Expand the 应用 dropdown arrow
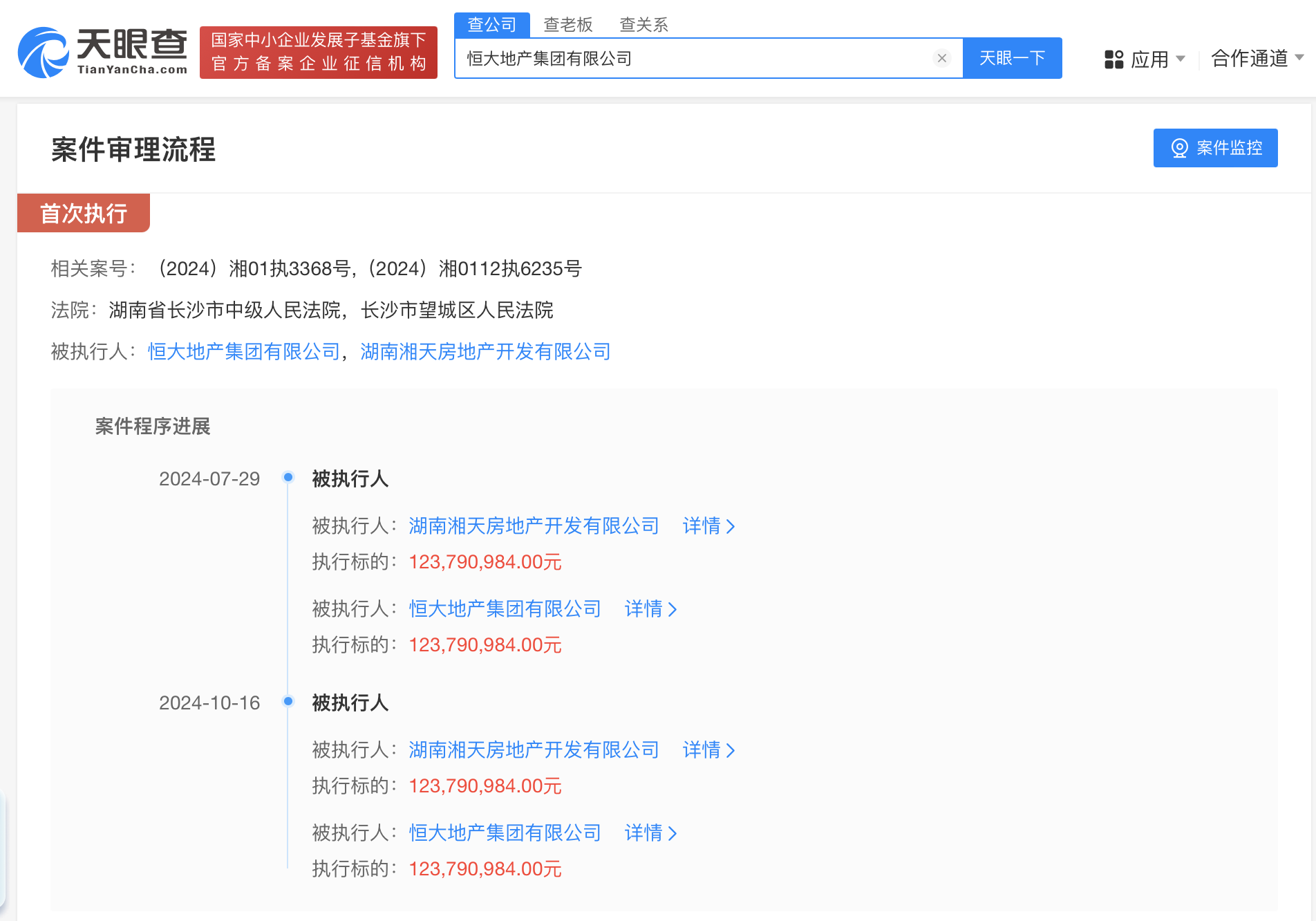The width and height of the screenshot is (1316, 921). 1181,59
